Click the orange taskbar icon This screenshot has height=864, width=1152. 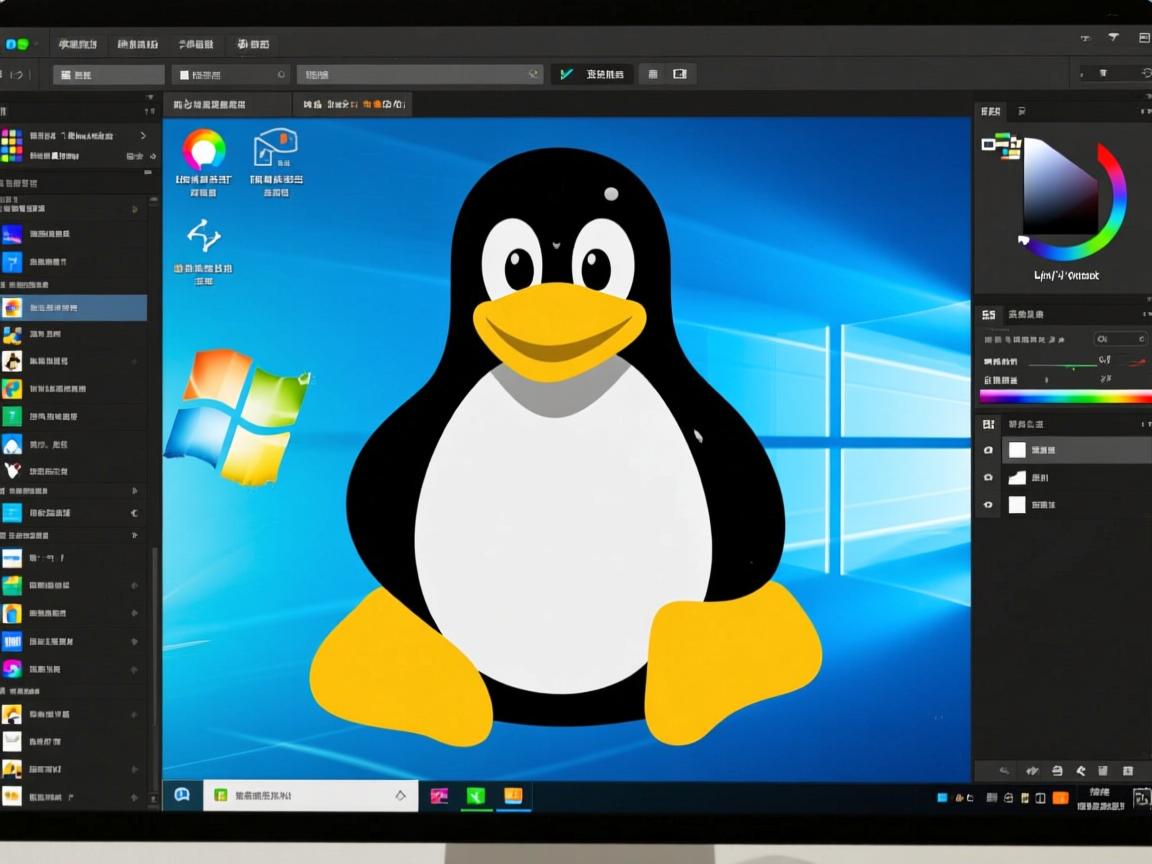tap(513, 796)
